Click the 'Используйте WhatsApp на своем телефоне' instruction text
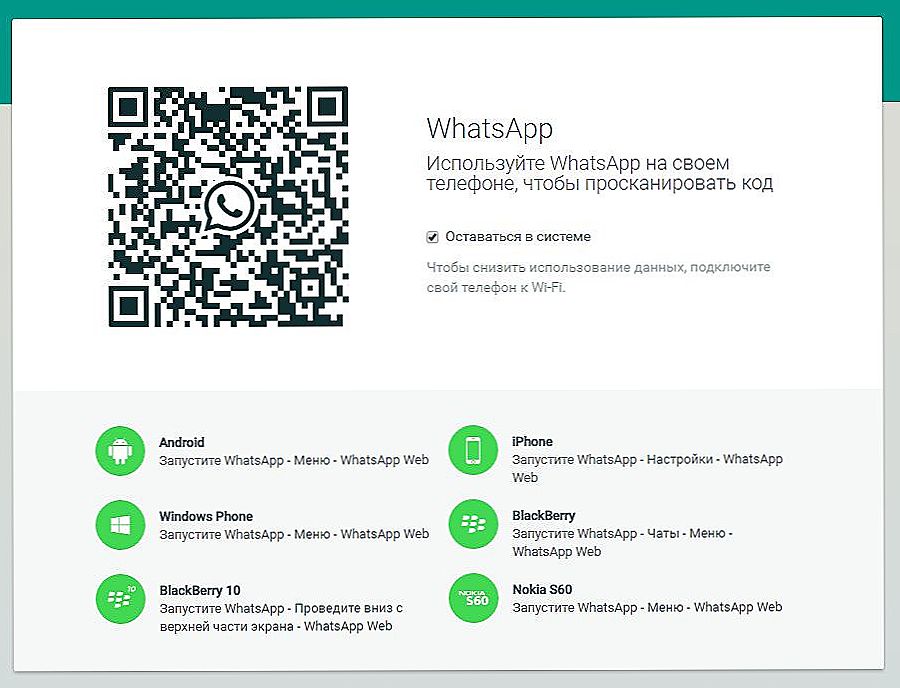 coord(599,173)
